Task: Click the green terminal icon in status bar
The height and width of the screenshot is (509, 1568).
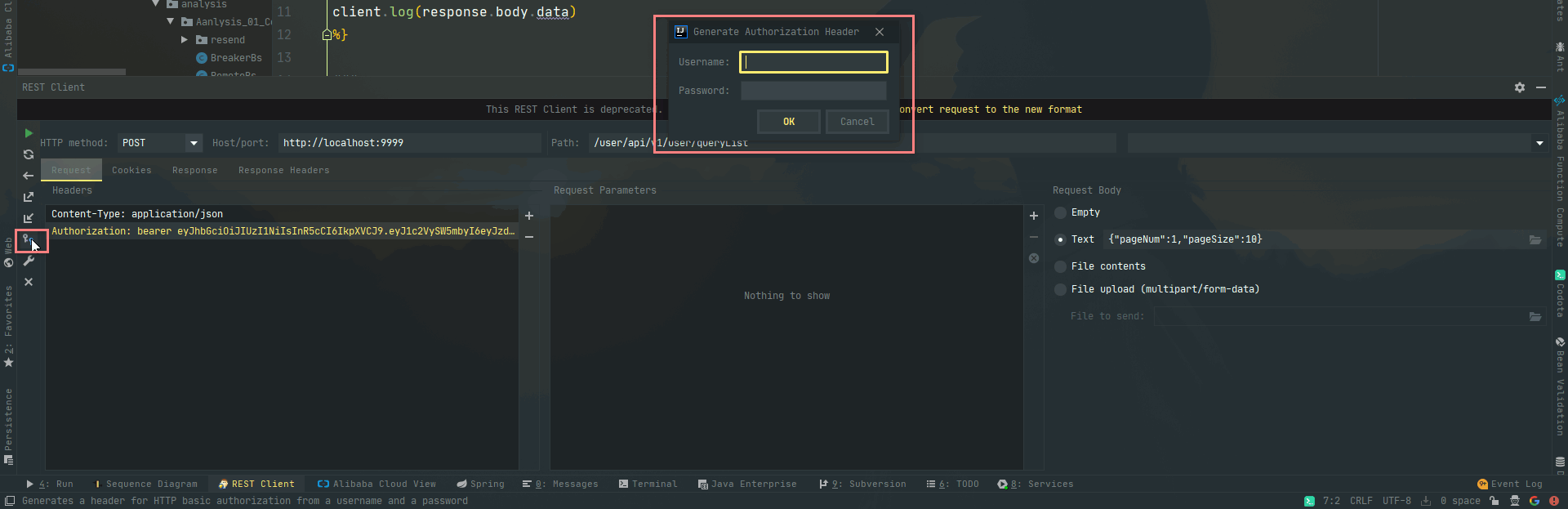Action: [x=1309, y=501]
